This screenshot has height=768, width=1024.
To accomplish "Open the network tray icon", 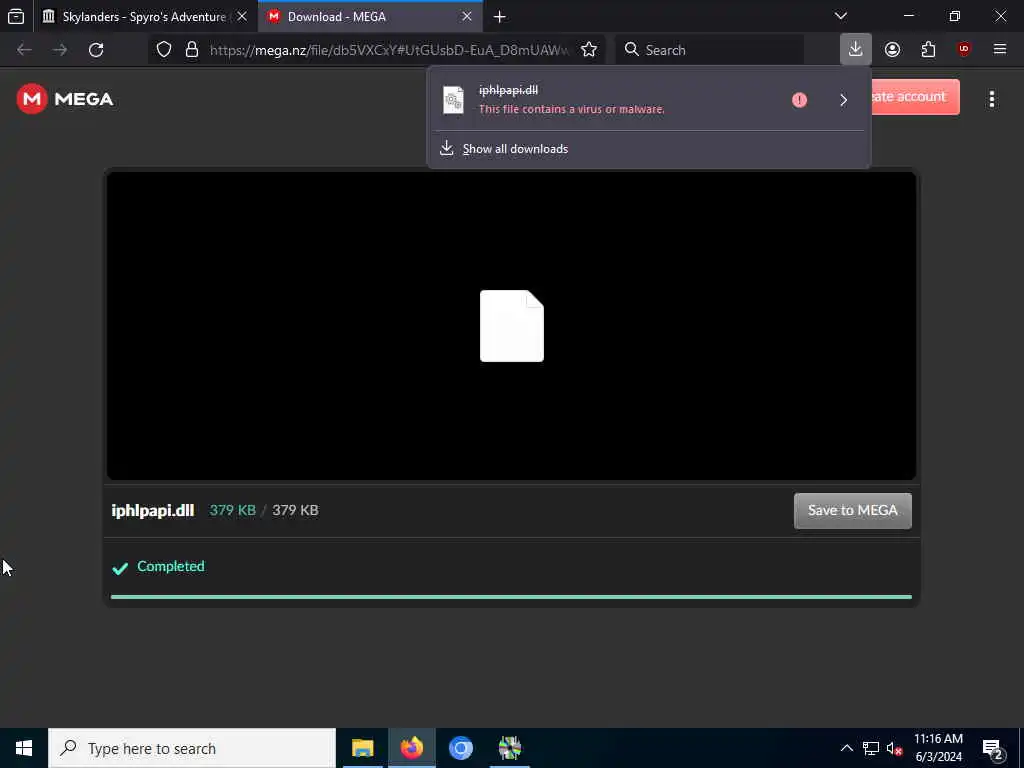I will (x=871, y=748).
